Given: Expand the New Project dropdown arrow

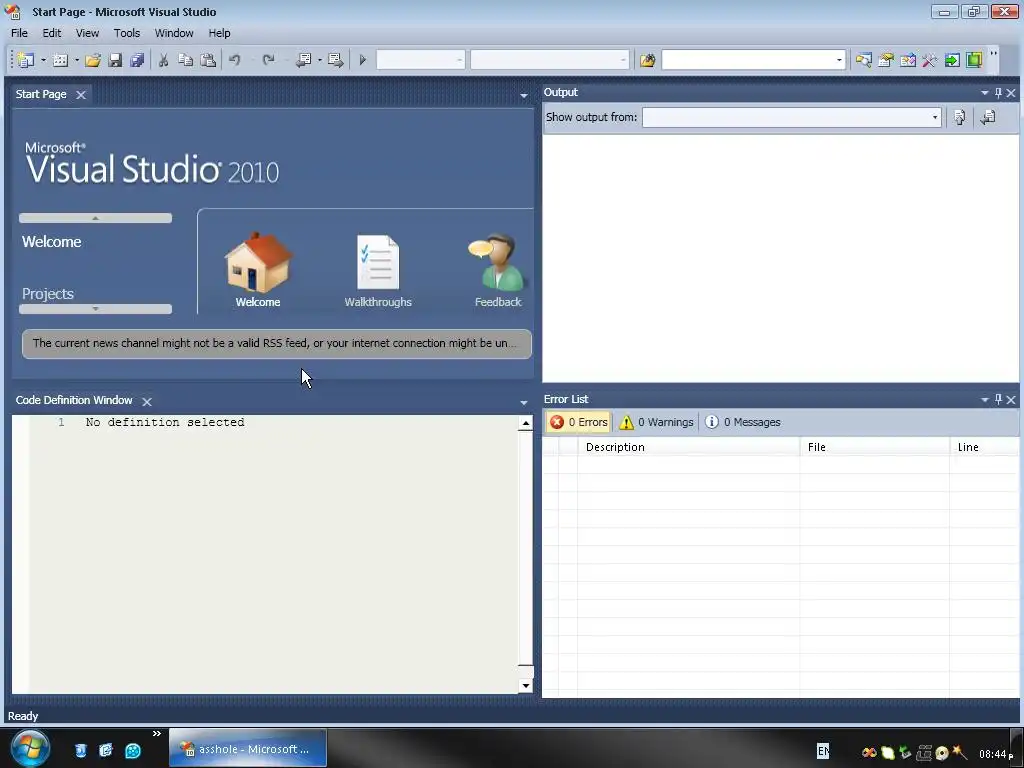Looking at the screenshot, I should pos(43,60).
